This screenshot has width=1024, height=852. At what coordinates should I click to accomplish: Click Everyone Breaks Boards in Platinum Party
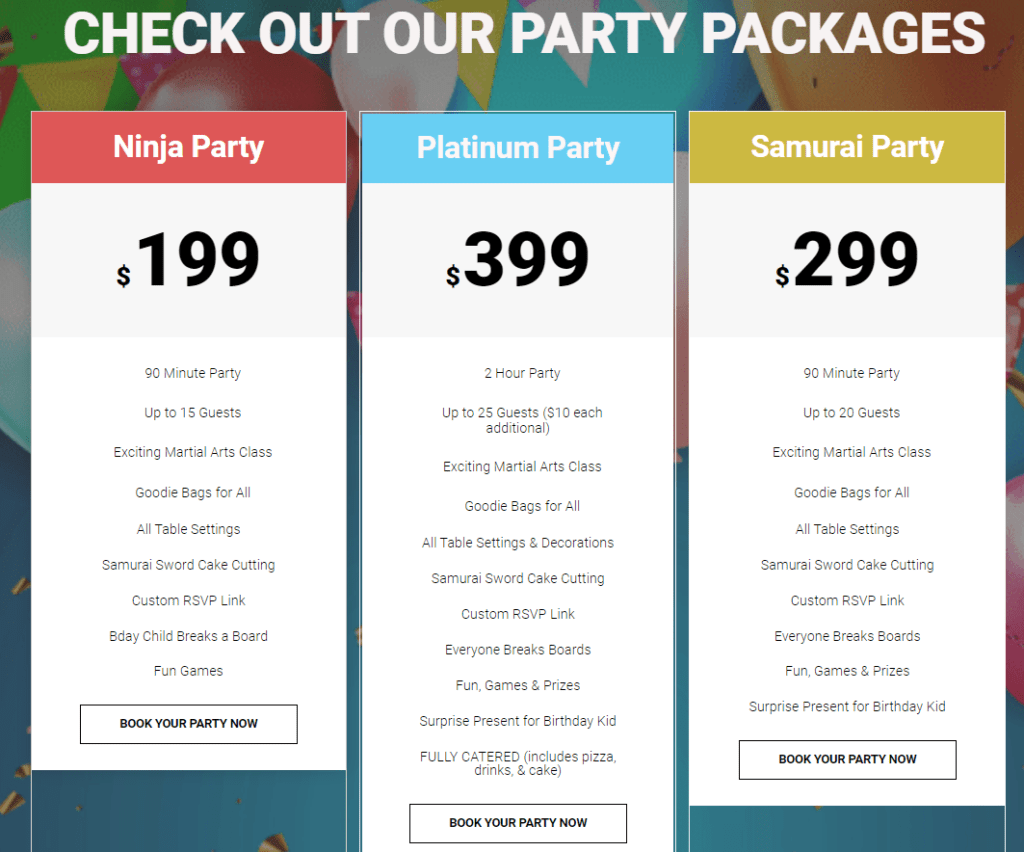coord(517,649)
